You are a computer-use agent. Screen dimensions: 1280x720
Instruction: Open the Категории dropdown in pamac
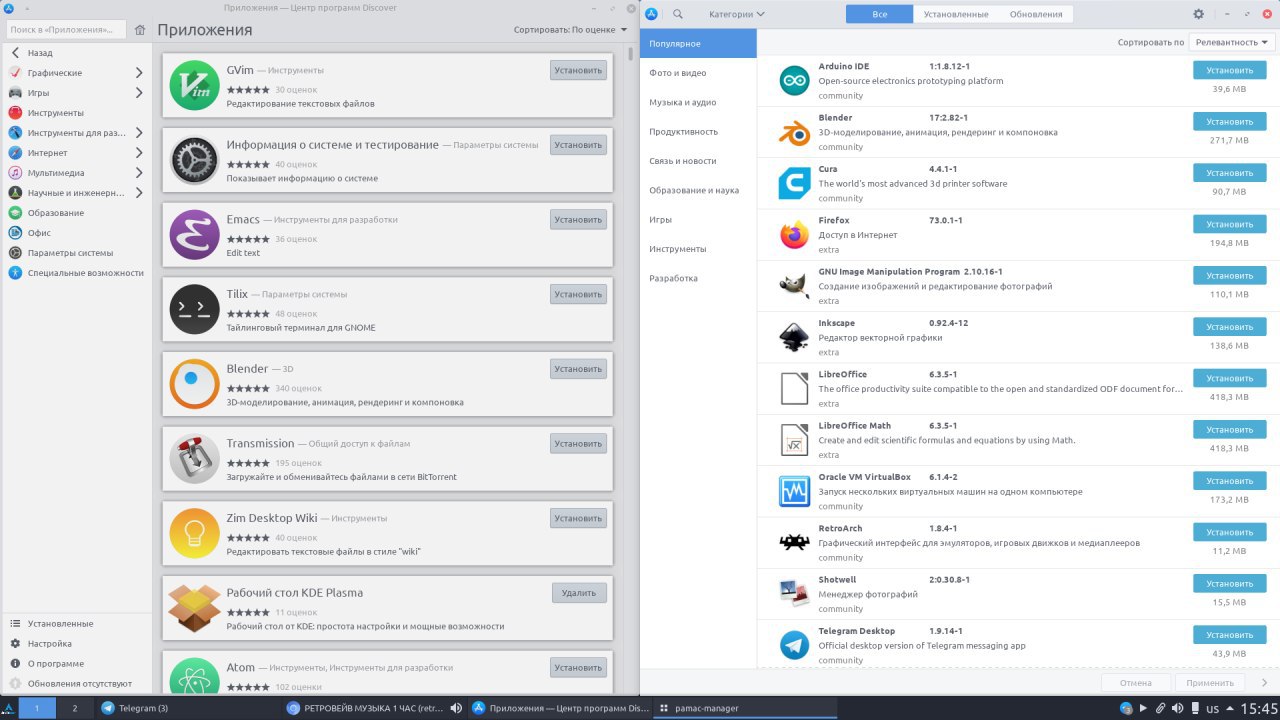click(737, 14)
